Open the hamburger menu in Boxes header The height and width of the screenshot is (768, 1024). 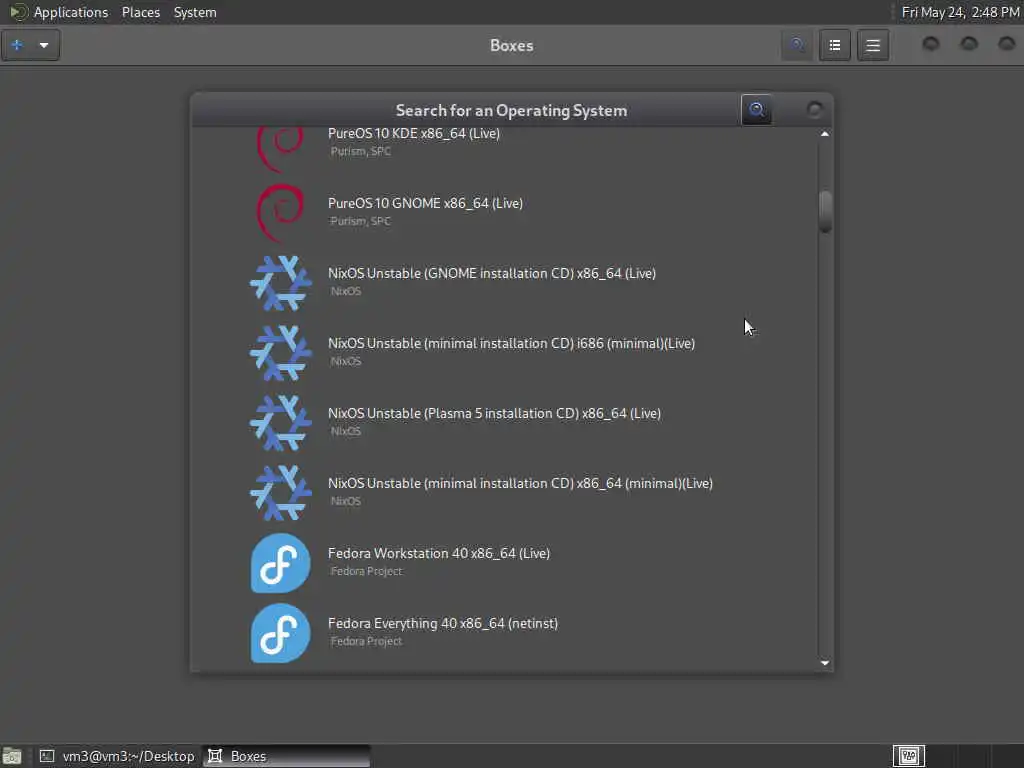point(872,45)
